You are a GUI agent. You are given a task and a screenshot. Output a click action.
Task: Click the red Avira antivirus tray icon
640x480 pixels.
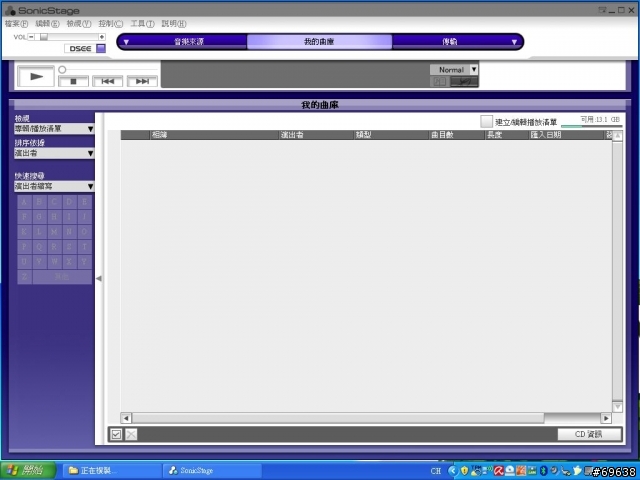coord(498,471)
